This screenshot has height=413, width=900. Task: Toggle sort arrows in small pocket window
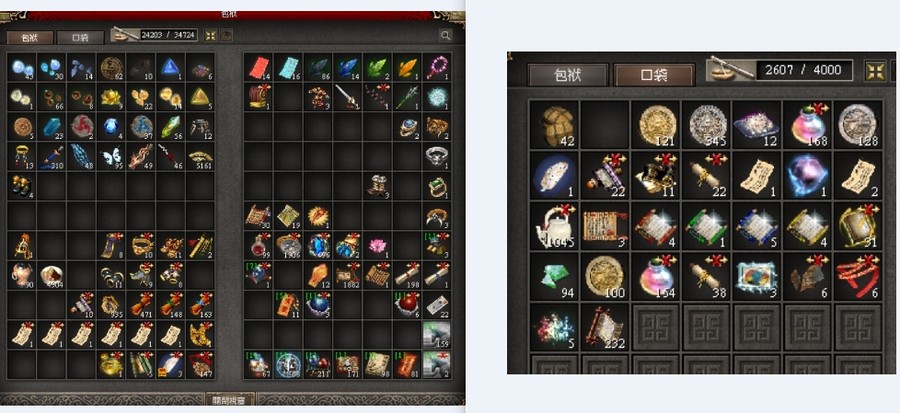875,71
